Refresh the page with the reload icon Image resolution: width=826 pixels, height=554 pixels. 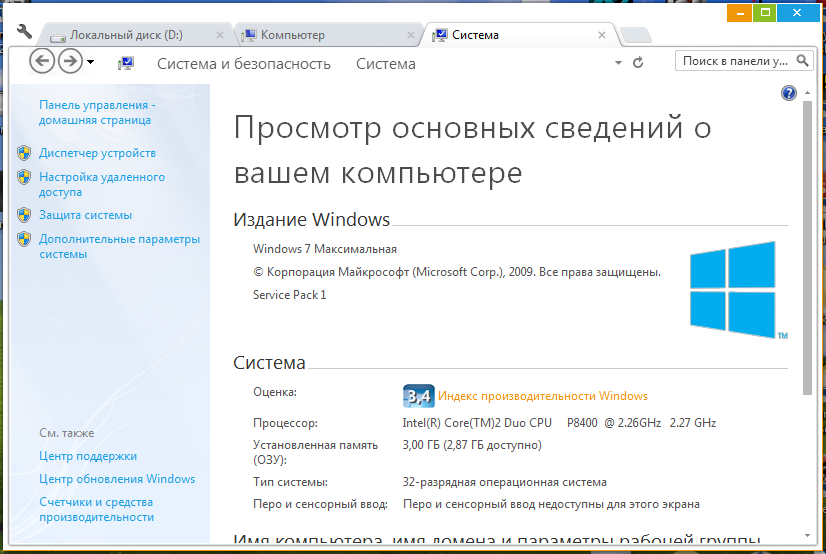click(638, 63)
